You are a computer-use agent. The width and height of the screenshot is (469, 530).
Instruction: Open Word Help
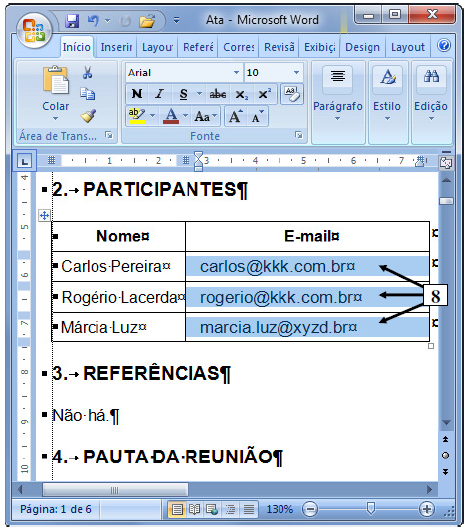click(x=443, y=45)
